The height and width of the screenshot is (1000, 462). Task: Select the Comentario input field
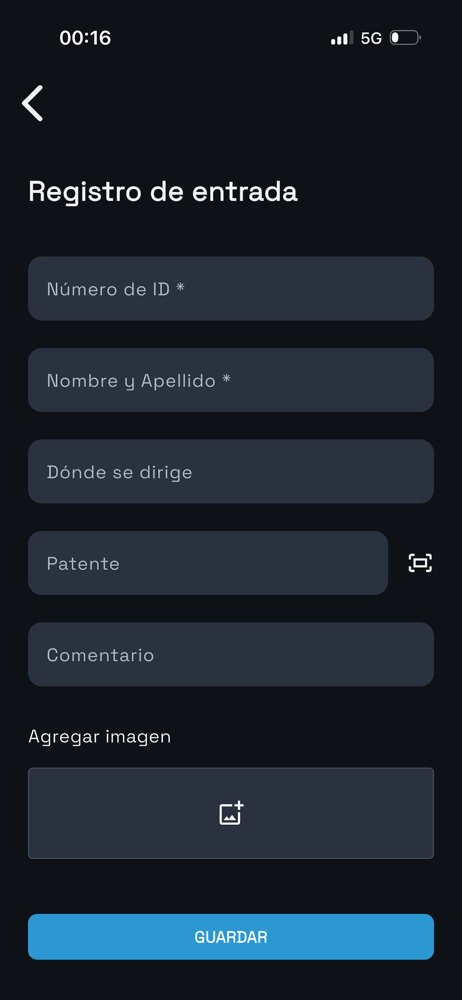pos(231,654)
